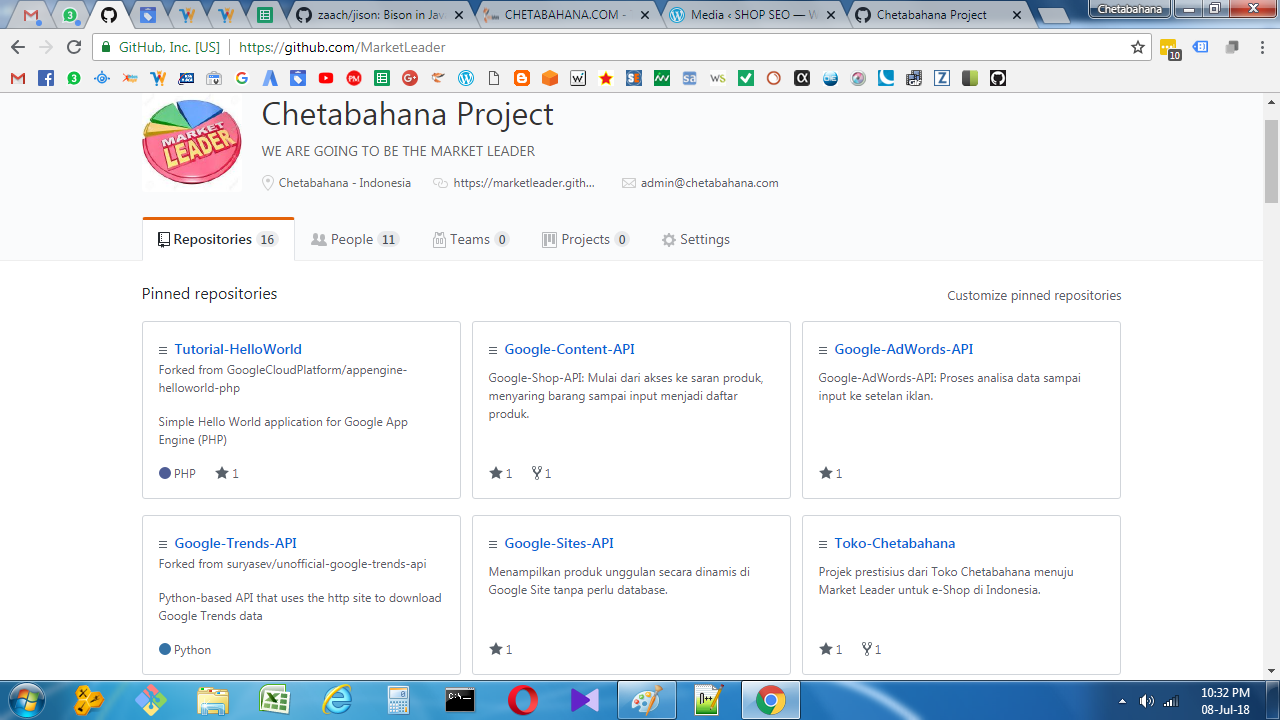Switch to the People tab
Image resolution: width=1280 pixels, height=720 pixels.
[x=354, y=239]
